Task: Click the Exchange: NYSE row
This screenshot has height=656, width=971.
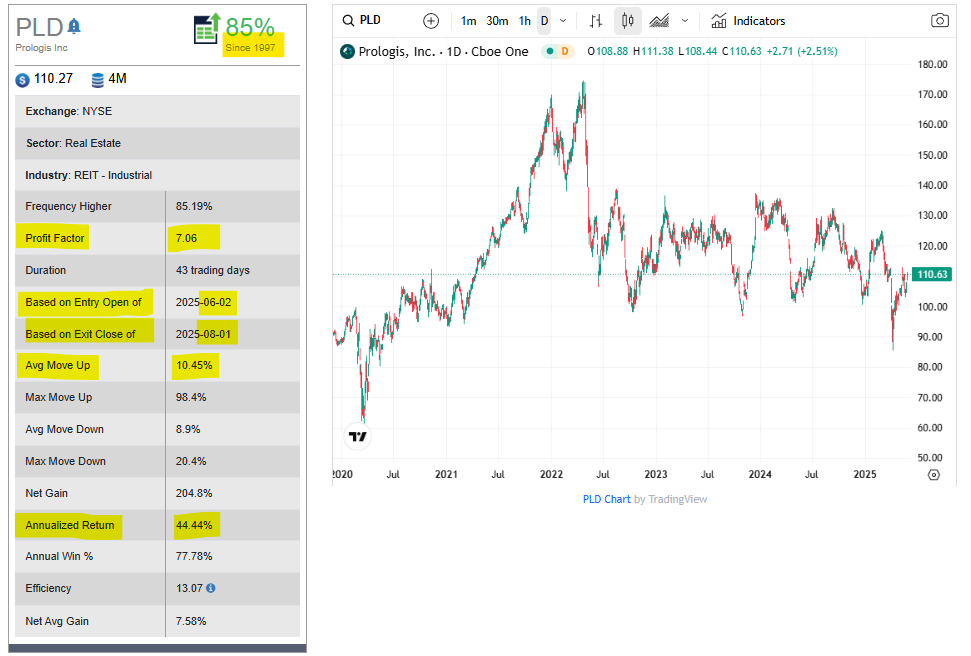Action: click(157, 112)
